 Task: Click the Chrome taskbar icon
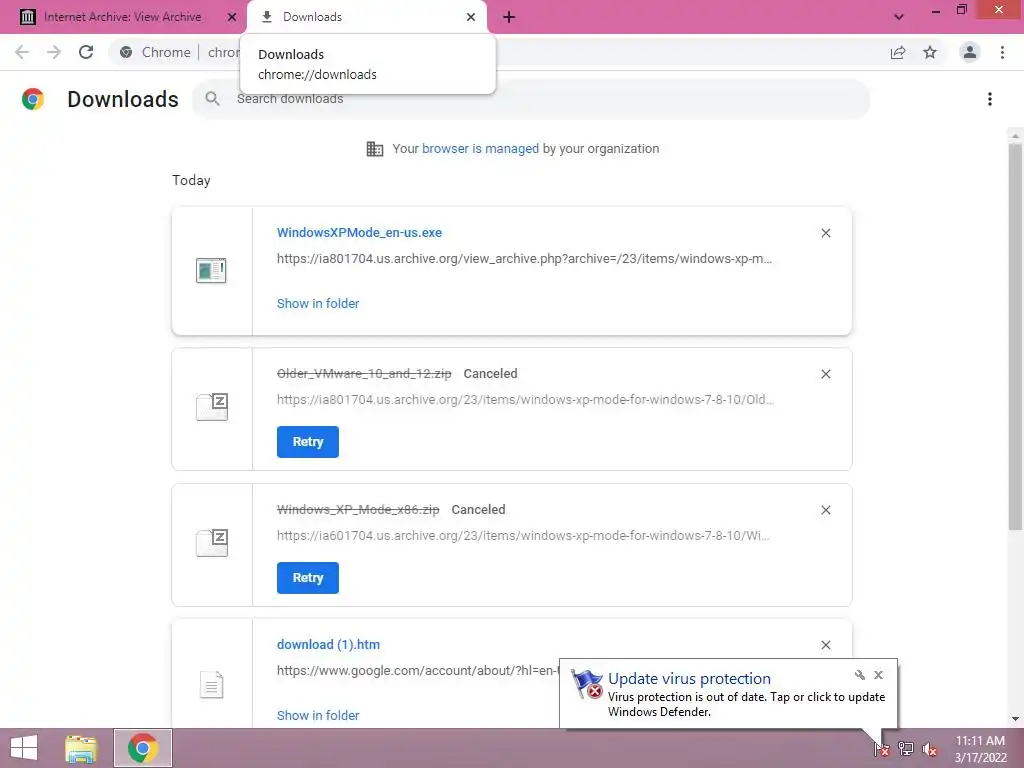coord(142,748)
